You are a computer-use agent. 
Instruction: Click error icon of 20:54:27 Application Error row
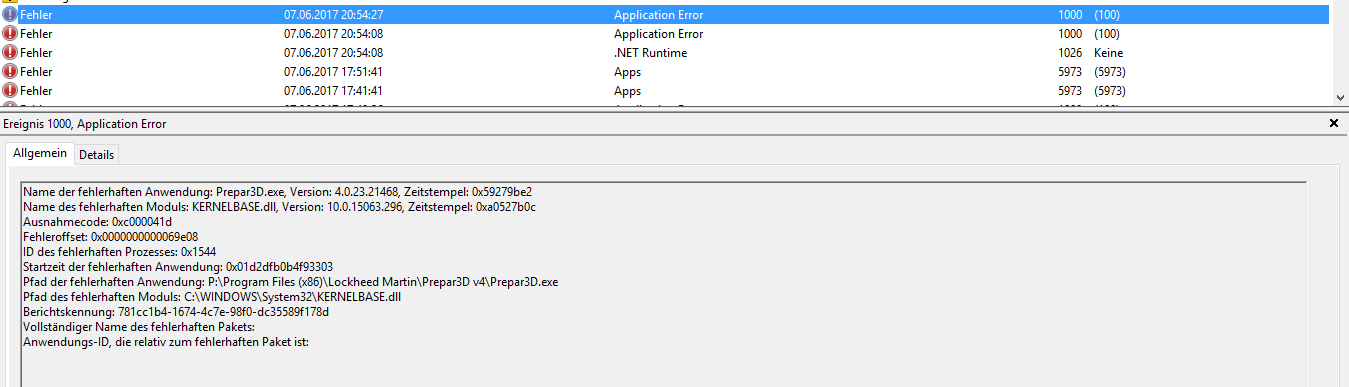(10, 15)
